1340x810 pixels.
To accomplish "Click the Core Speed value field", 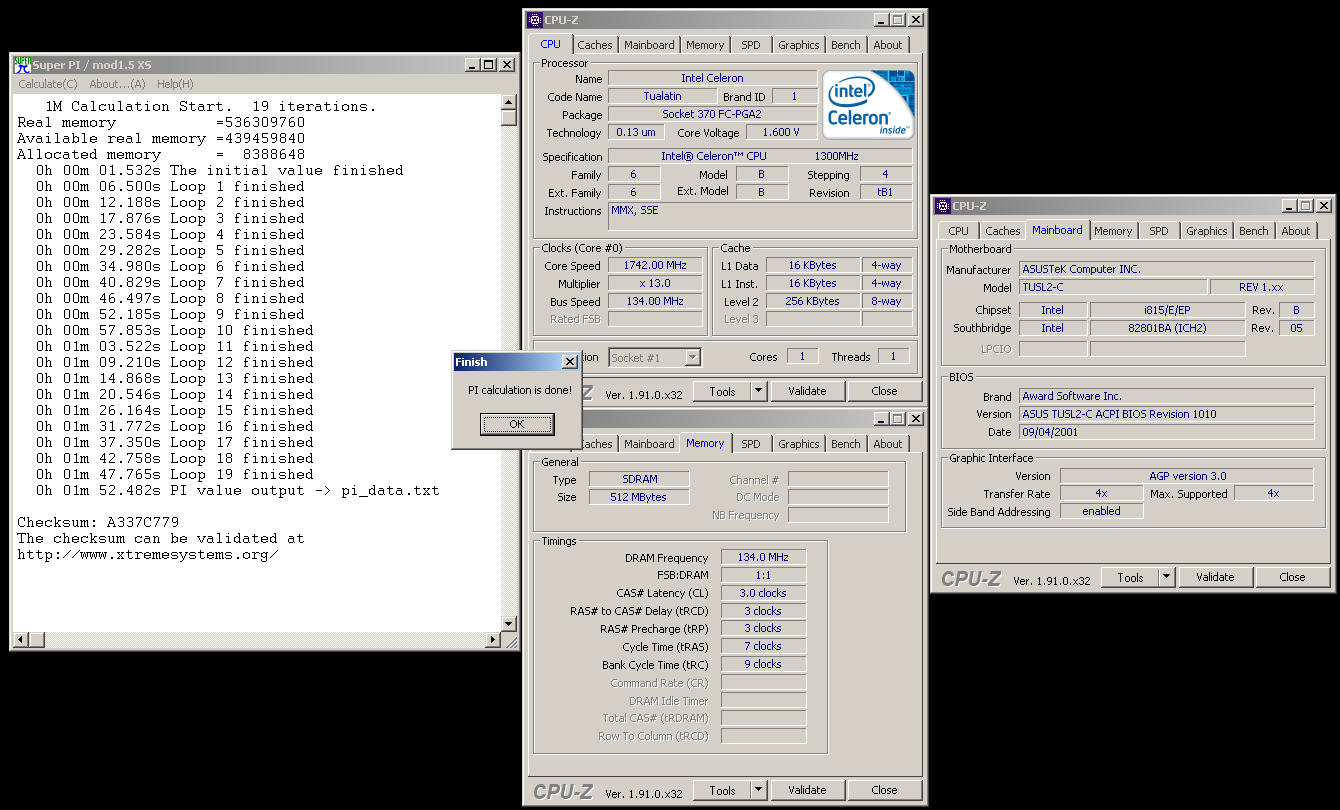I will tap(655, 266).
